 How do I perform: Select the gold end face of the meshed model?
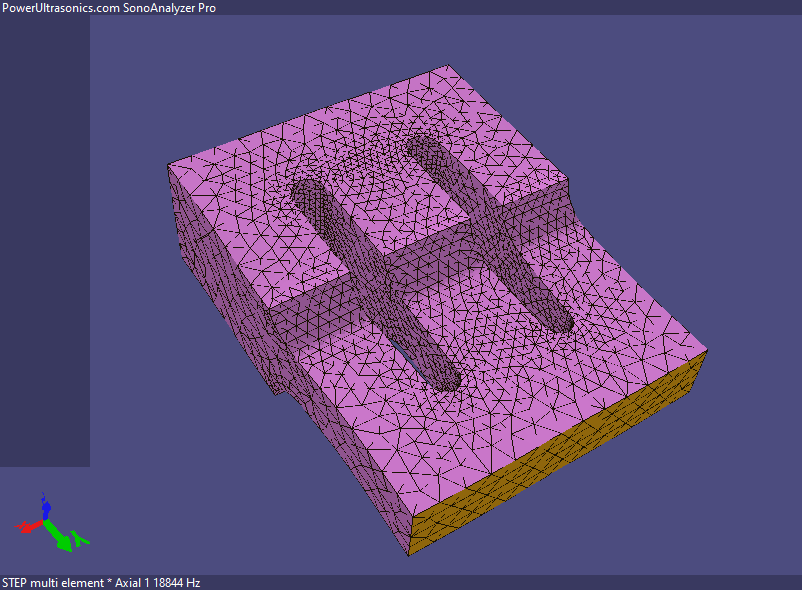[x=558, y=454]
